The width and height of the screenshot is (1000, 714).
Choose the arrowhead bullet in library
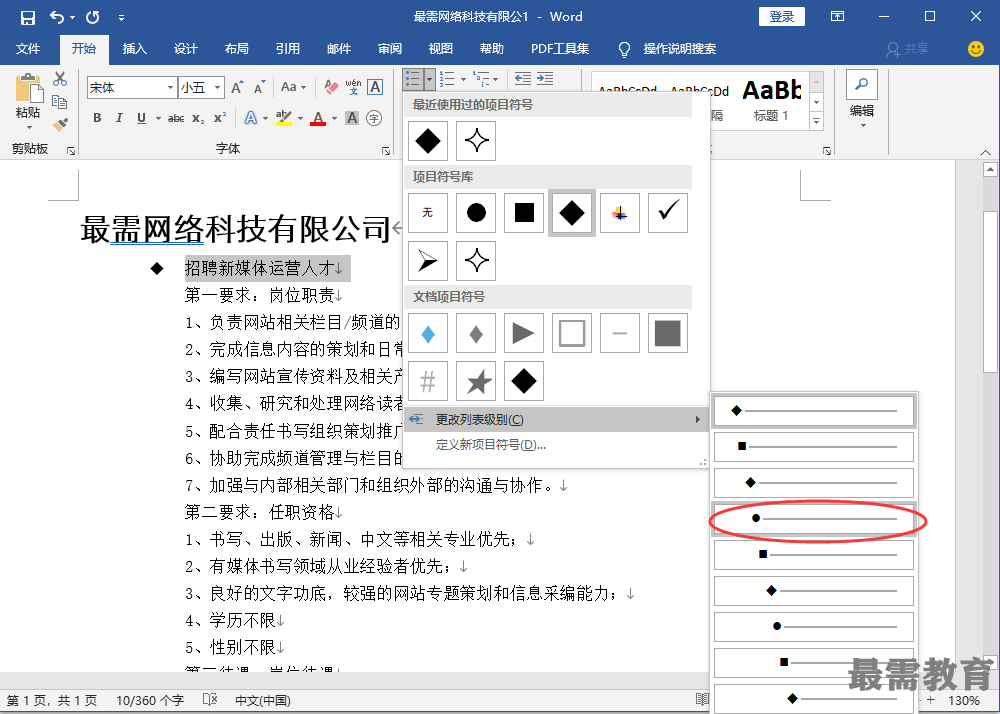[x=428, y=261]
